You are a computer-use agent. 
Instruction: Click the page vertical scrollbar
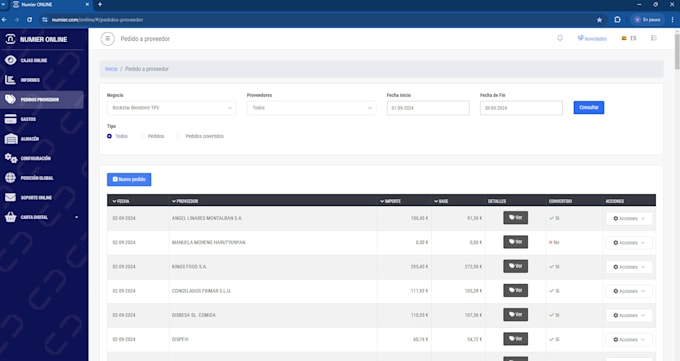(x=677, y=52)
